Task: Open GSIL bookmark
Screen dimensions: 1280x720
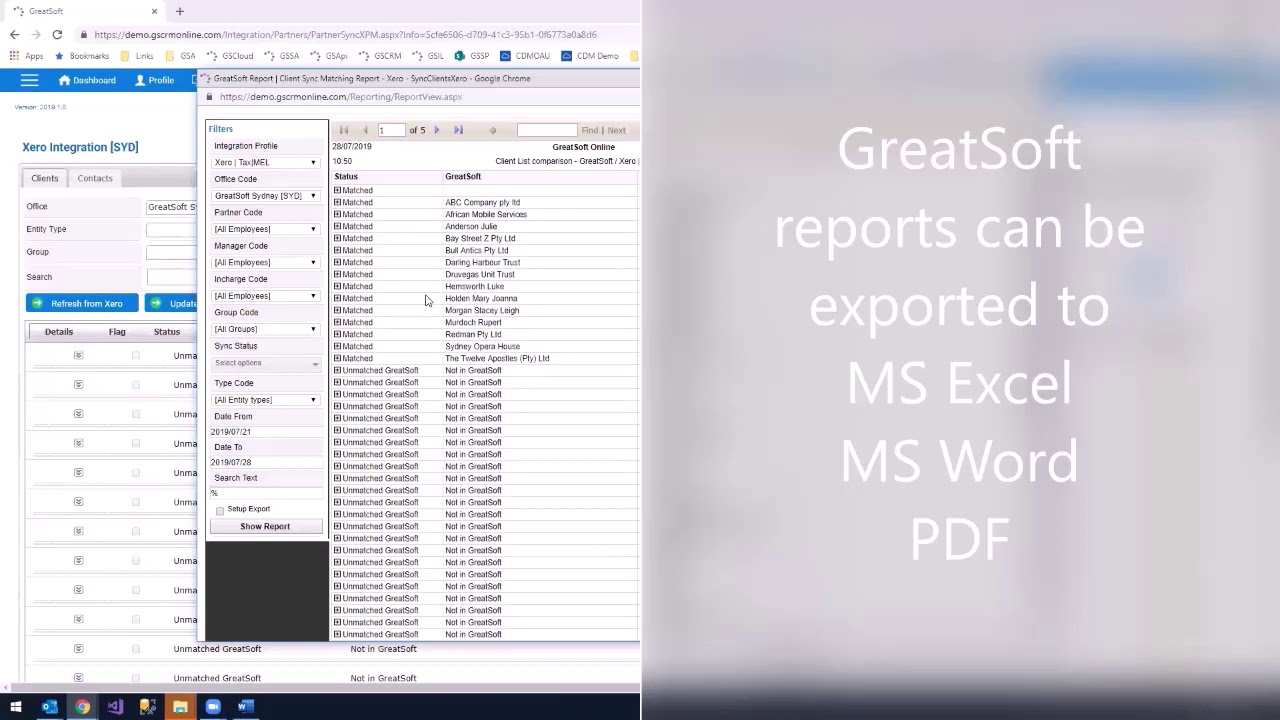Action: [428, 56]
